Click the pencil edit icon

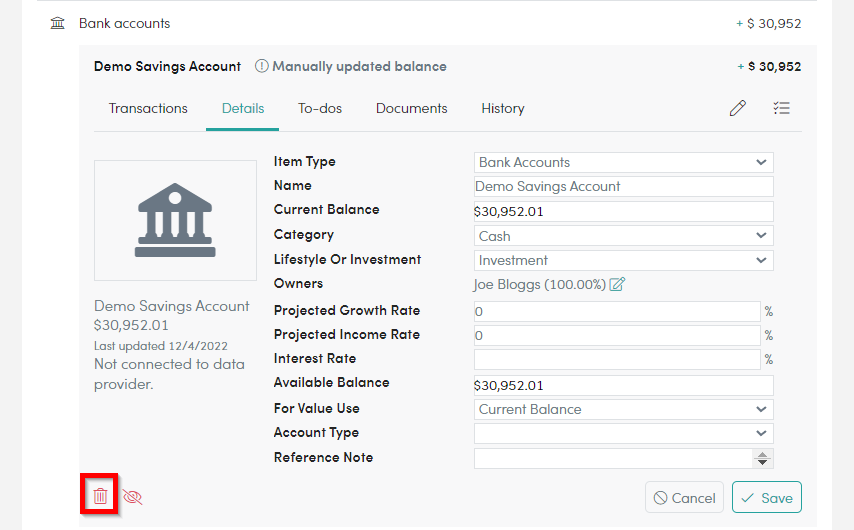tap(737, 108)
